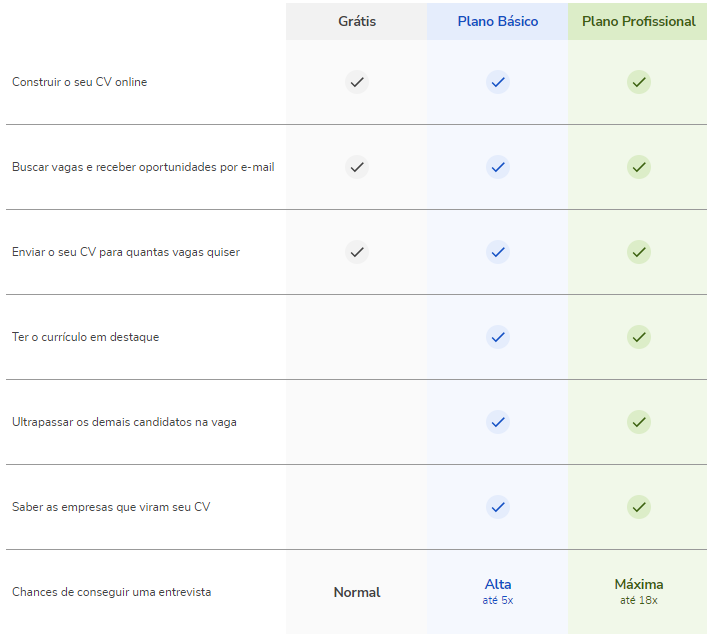Click Plano Básico checkmark for Buscar vagas row
The width and height of the screenshot is (707, 639).
[498, 167]
